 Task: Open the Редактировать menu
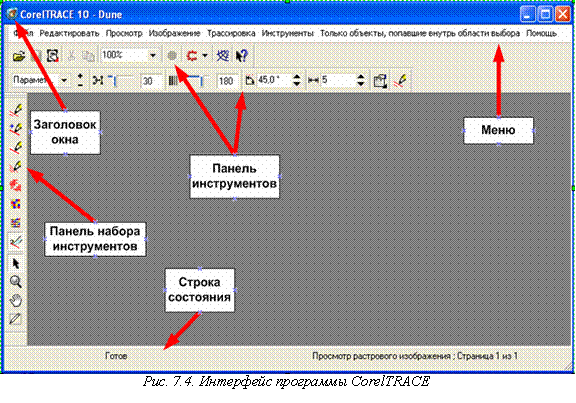click(69, 33)
